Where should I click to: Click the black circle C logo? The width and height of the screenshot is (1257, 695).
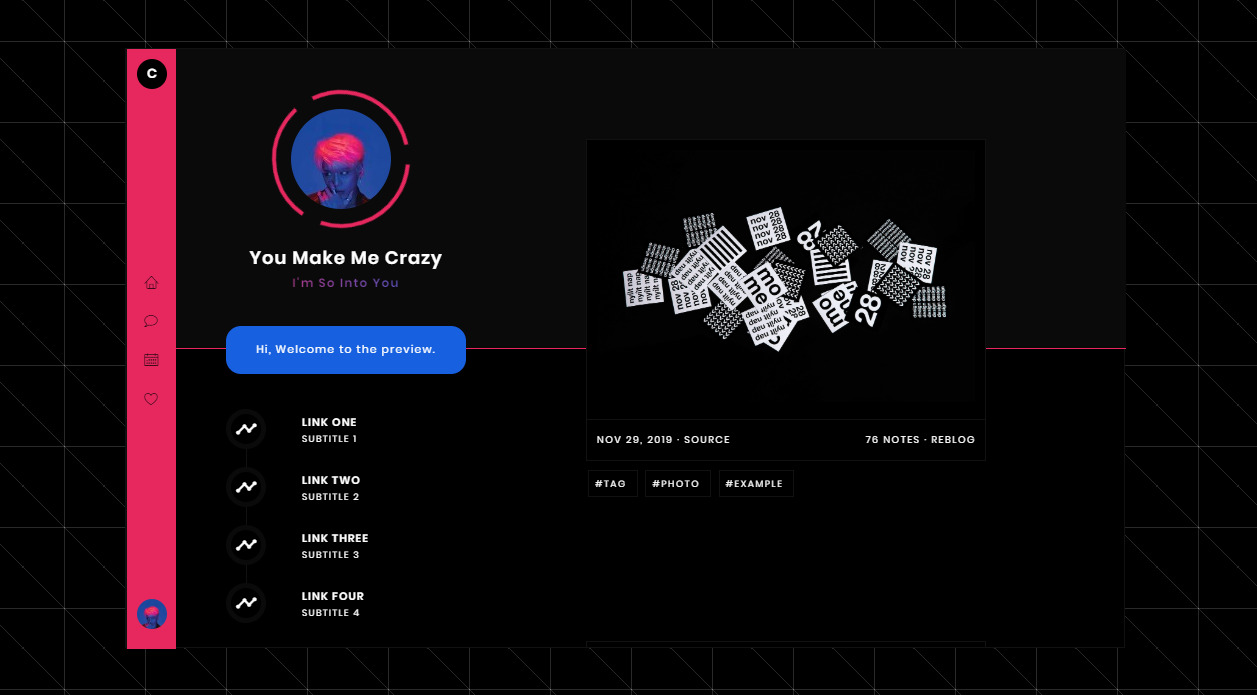pyautogui.click(x=152, y=74)
